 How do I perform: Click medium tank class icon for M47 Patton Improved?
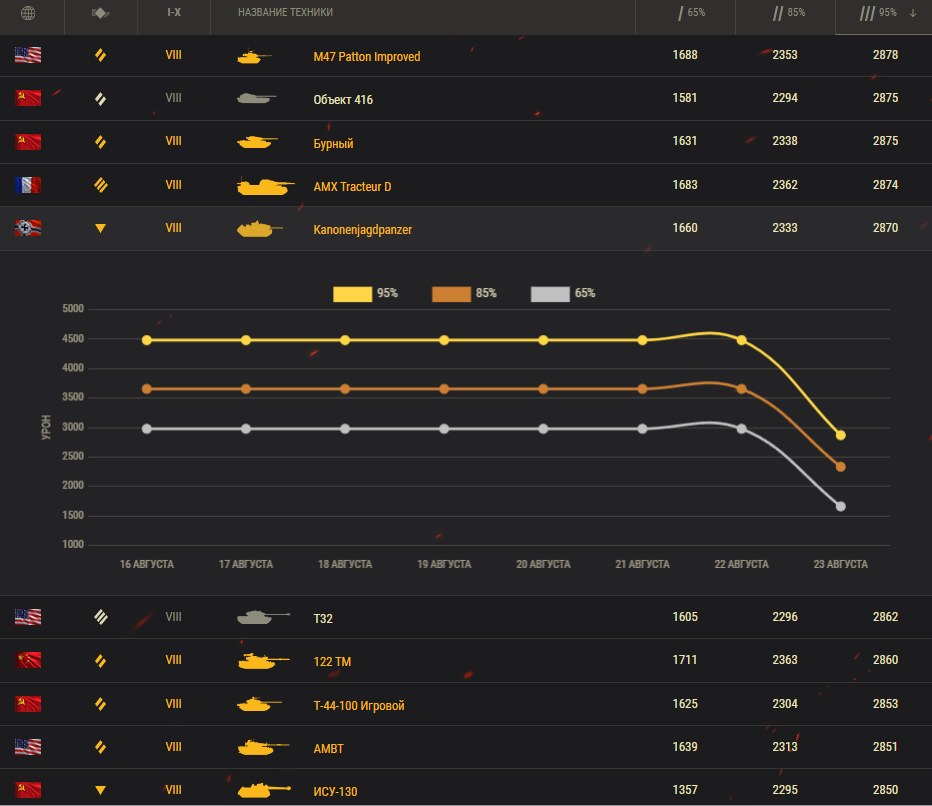(100, 55)
